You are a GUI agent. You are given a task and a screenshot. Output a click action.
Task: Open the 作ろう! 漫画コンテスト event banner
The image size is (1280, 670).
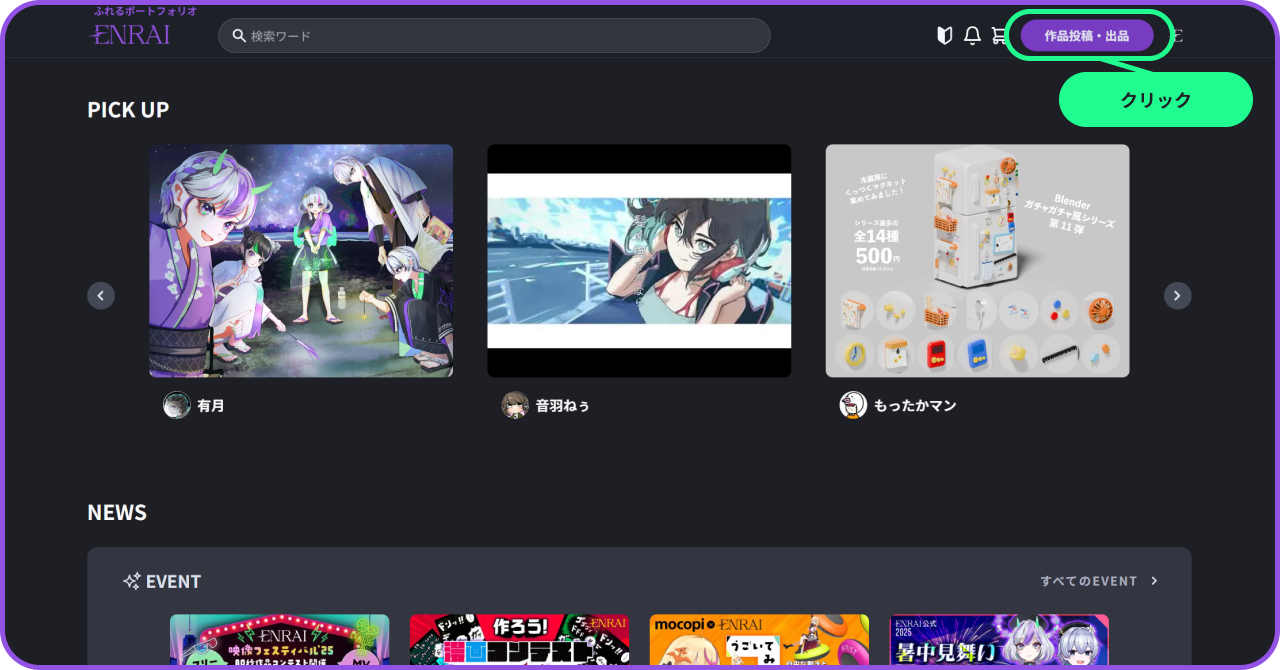[x=519, y=640]
